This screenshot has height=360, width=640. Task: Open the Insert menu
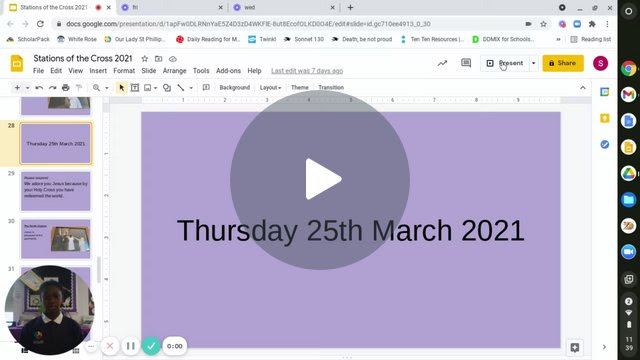coord(98,71)
